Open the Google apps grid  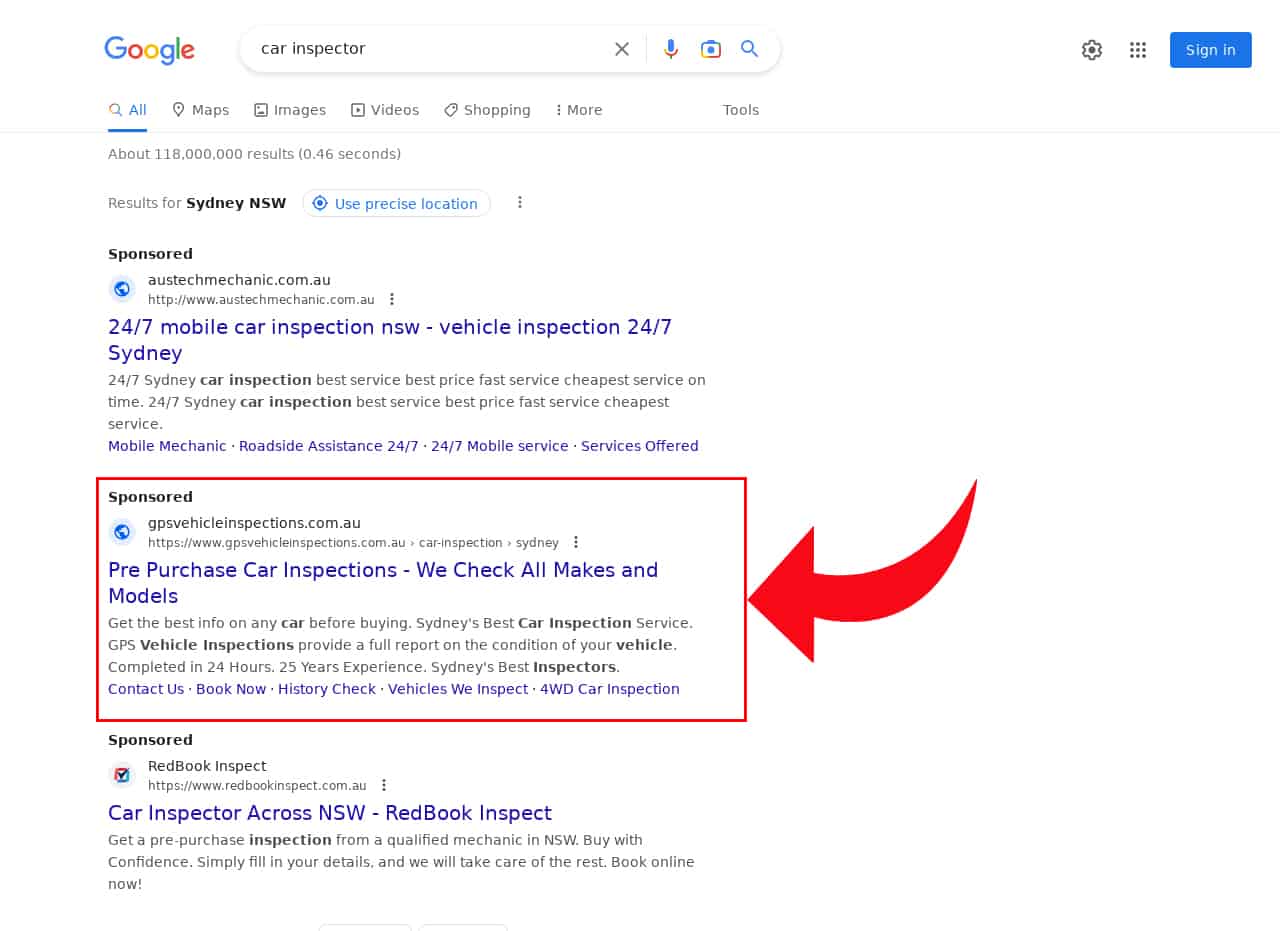pyautogui.click(x=1138, y=50)
